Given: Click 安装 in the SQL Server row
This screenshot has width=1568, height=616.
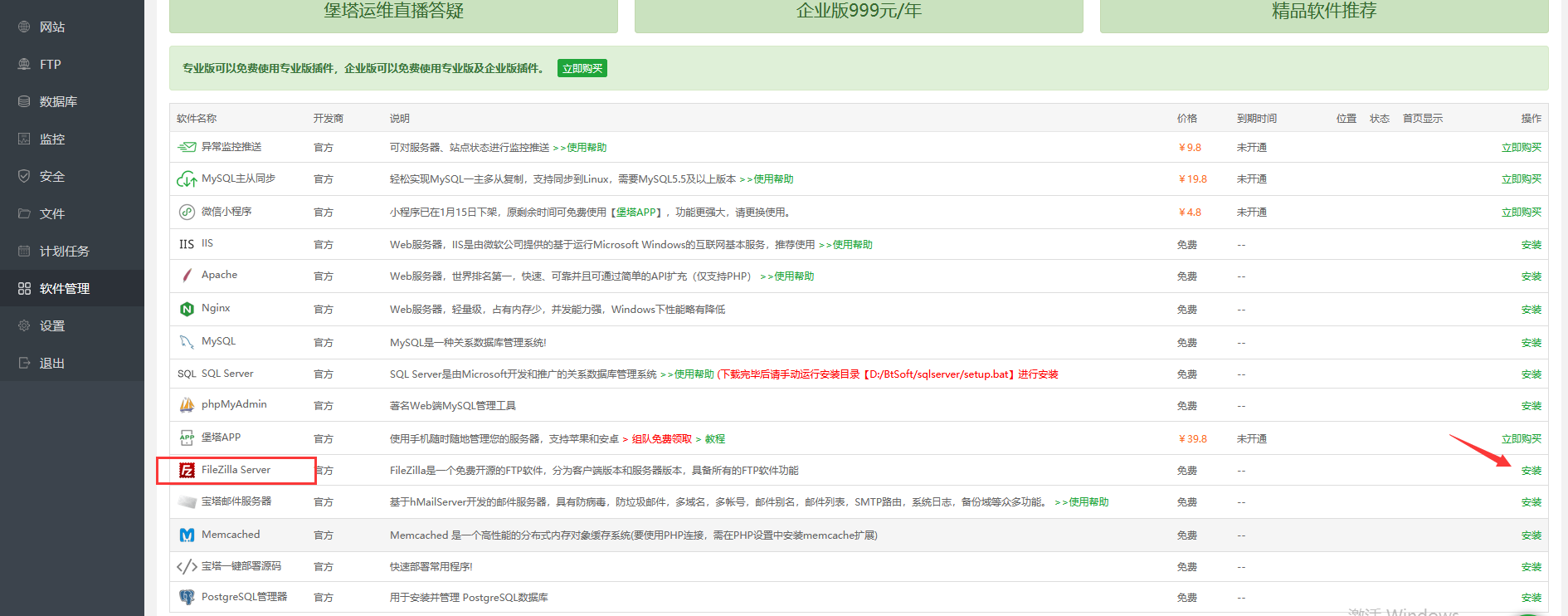Looking at the screenshot, I should tap(1531, 374).
